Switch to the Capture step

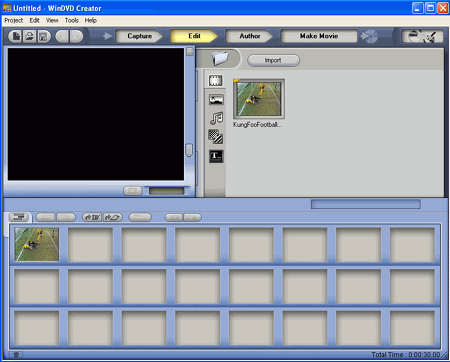(x=139, y=36)
